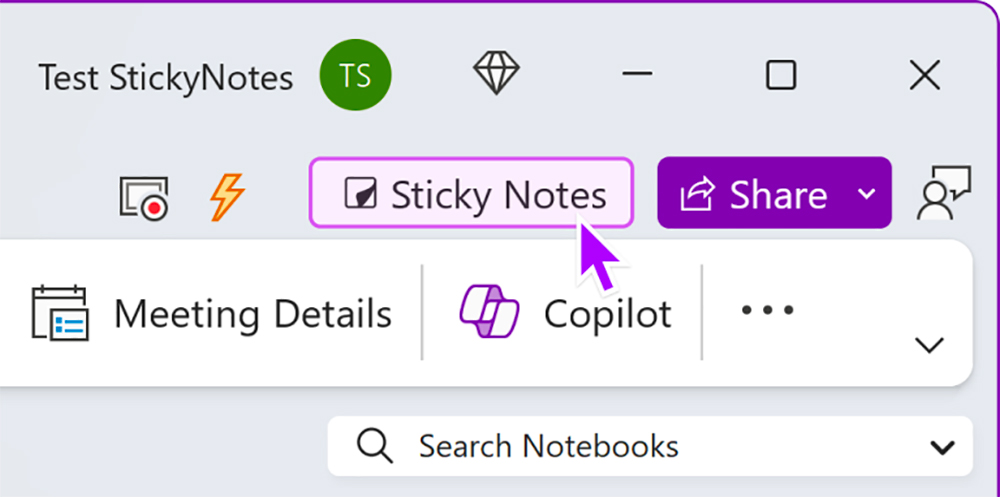Open the Sticky Notes pane
1000x497 pixels.
[471, 193]
